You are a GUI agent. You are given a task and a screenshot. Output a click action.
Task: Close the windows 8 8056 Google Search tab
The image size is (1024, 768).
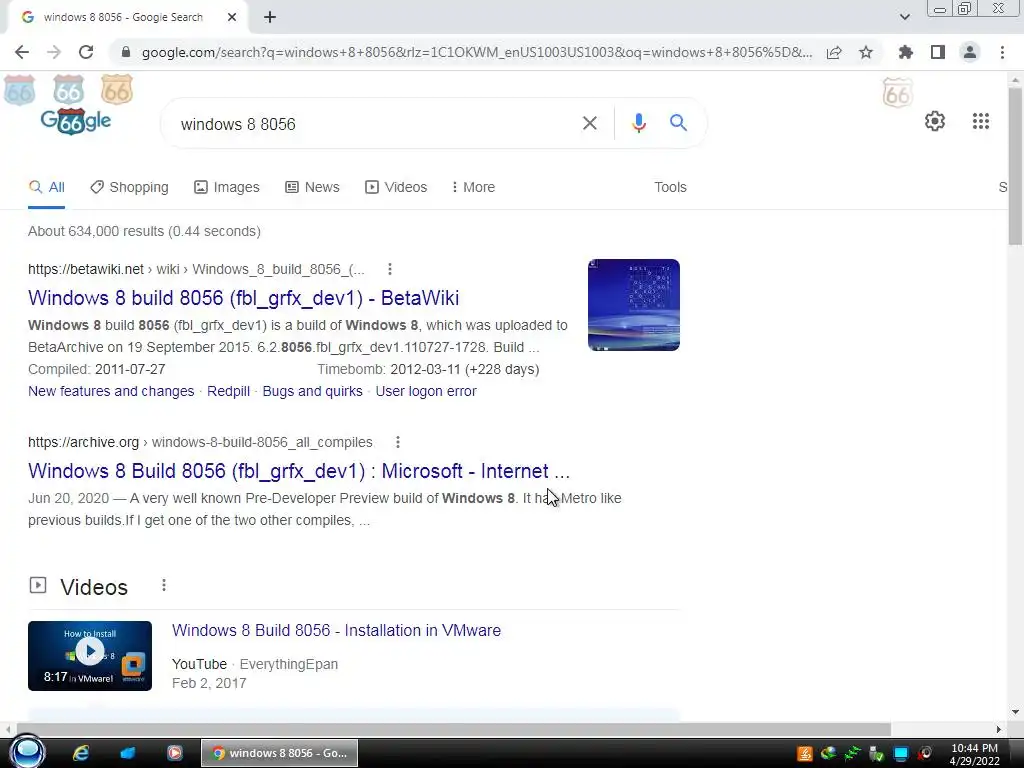click(232, 17)
